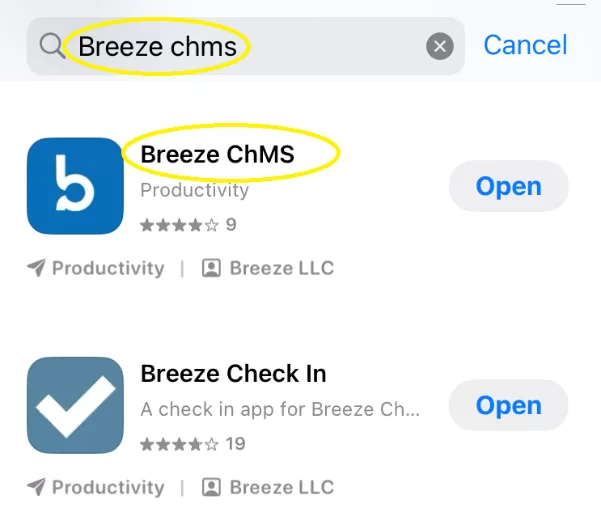601x529 pixels.
Task: Tap the developer icon for Breeze Check In
Action: (x=211, y=487)
